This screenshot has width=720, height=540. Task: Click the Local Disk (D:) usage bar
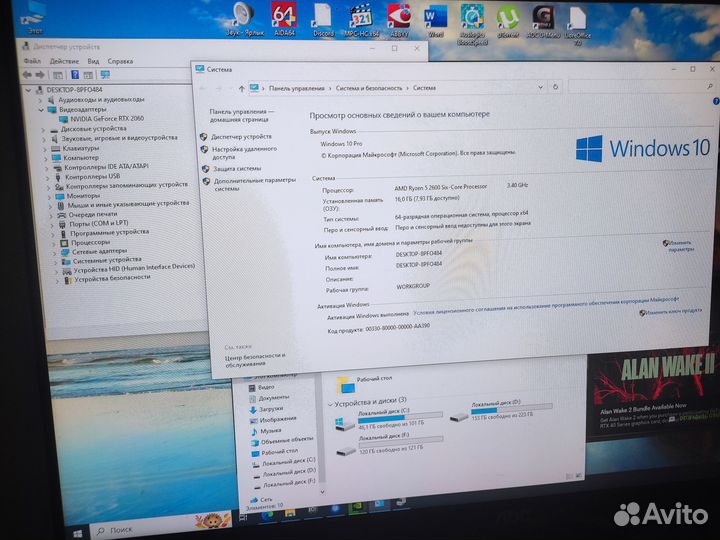click(x=511, y=409)
